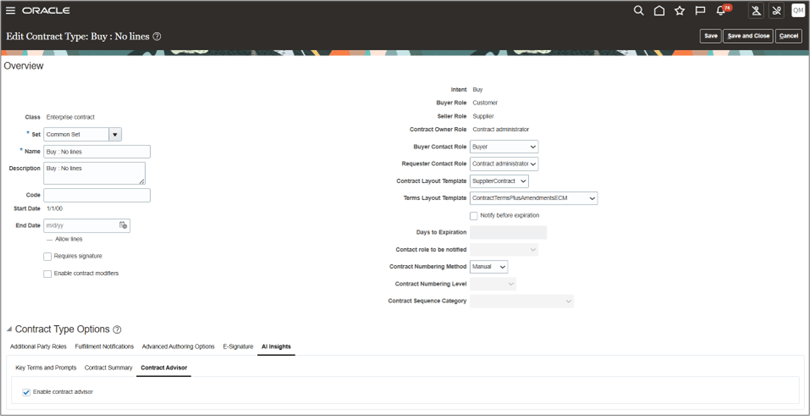Open Terms Layout Template dropdown
810x416 pixels.
(534, 198)
